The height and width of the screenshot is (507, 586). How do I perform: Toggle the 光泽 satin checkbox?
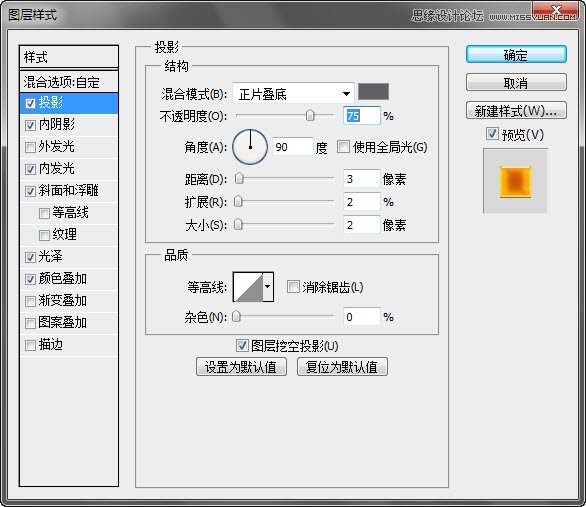[x=30, y=257]
